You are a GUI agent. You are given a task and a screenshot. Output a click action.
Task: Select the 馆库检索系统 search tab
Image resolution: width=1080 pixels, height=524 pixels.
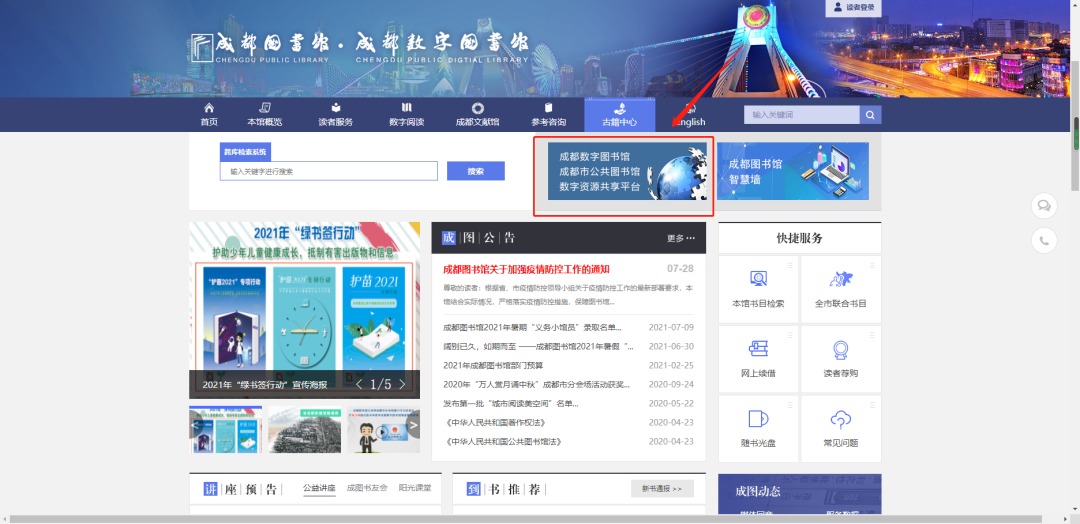pyautogui.click(x=245, y=151)
